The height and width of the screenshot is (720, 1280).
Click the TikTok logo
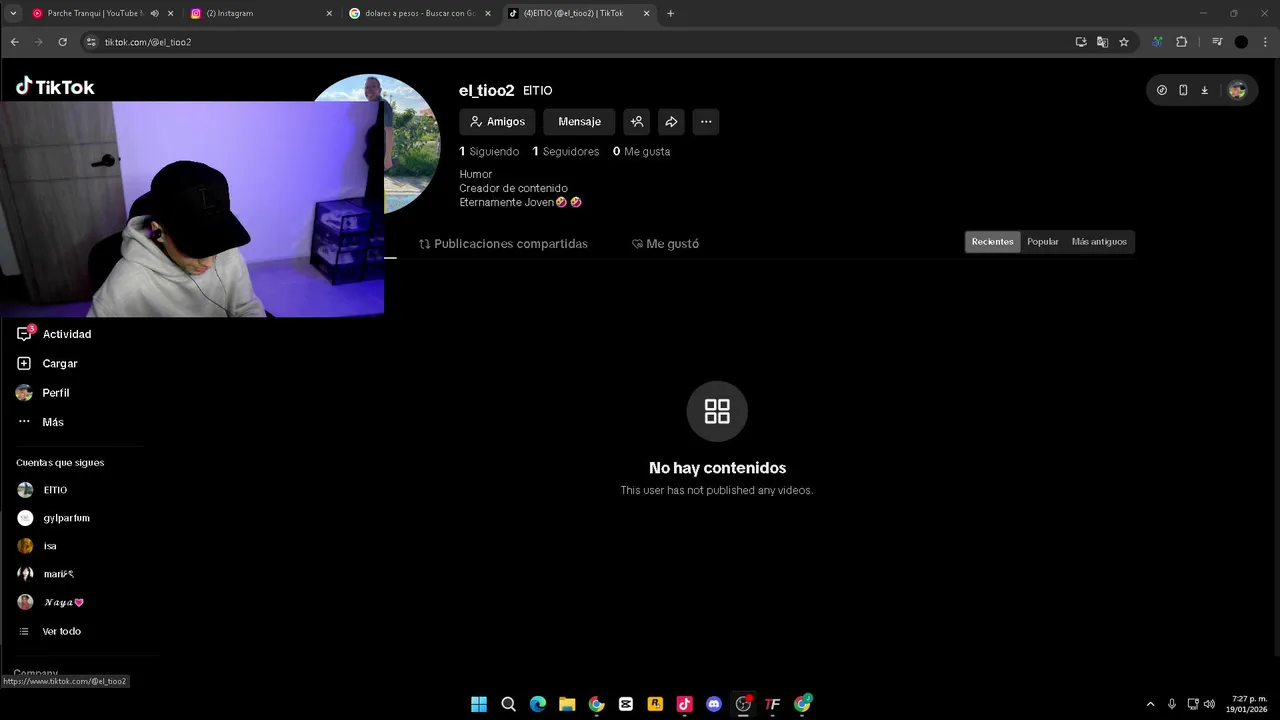pyautogui.click(x=55, y=87)
